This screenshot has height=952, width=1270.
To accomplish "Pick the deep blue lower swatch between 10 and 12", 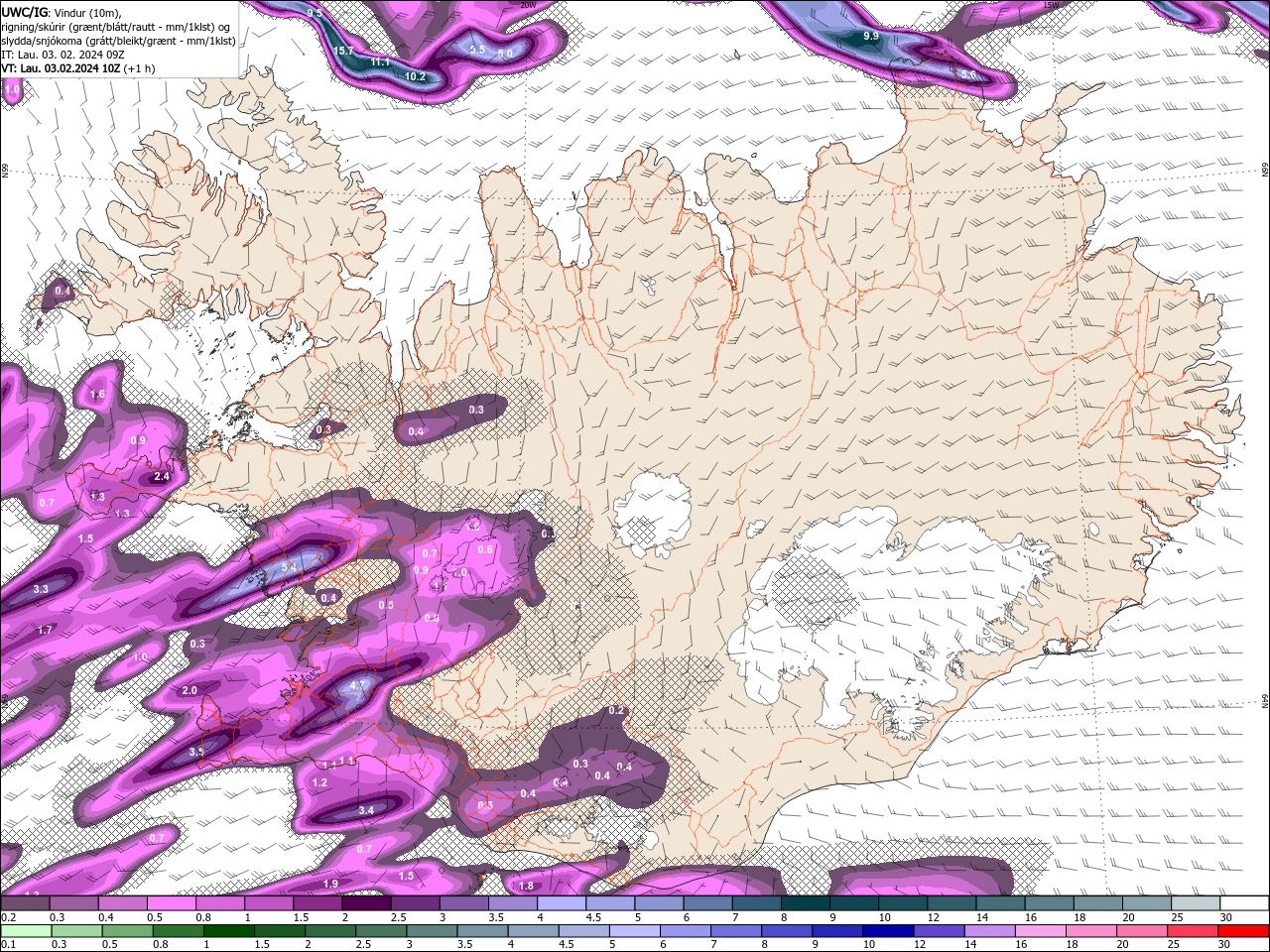I will pyautogui.click(x=889, y=931).
